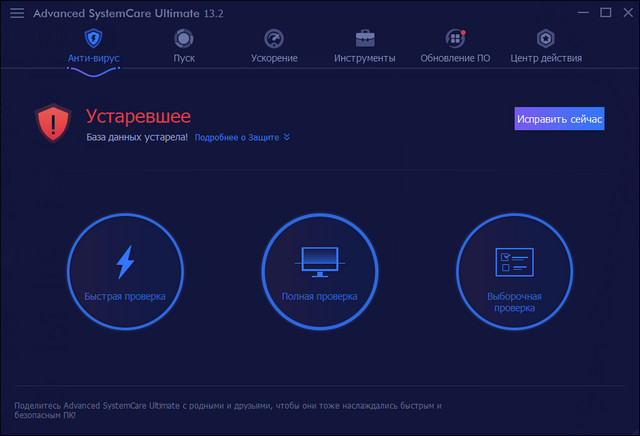Click the Ускорение speedometer icon

274,38
